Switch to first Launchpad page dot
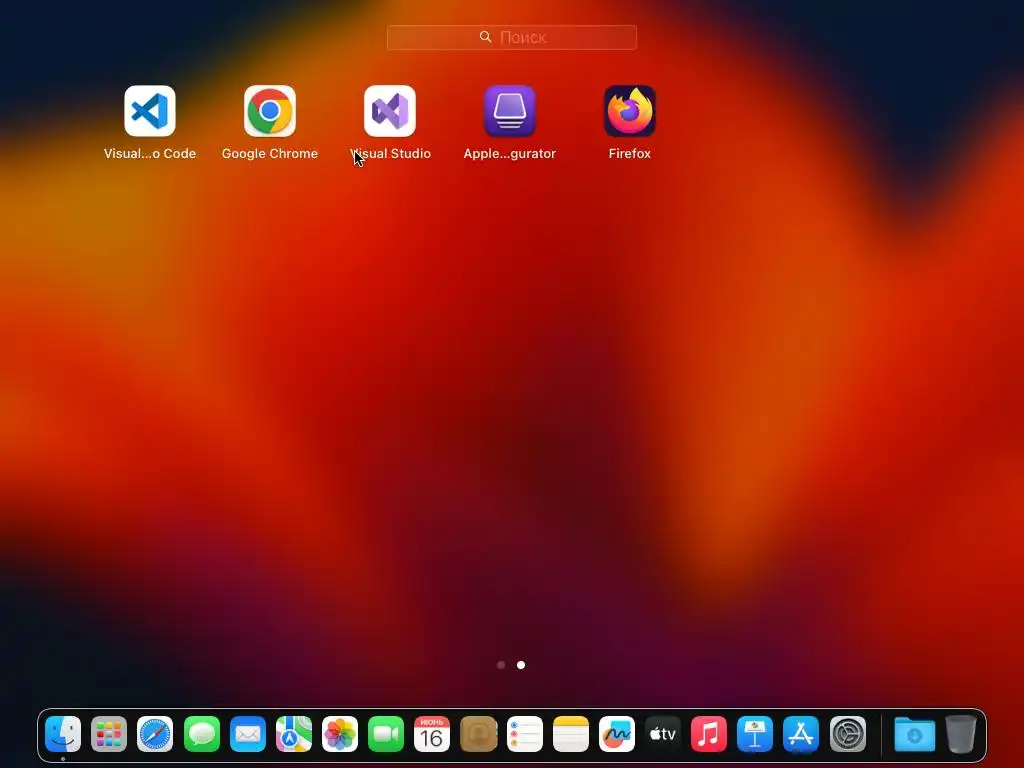 click(501, 665)
